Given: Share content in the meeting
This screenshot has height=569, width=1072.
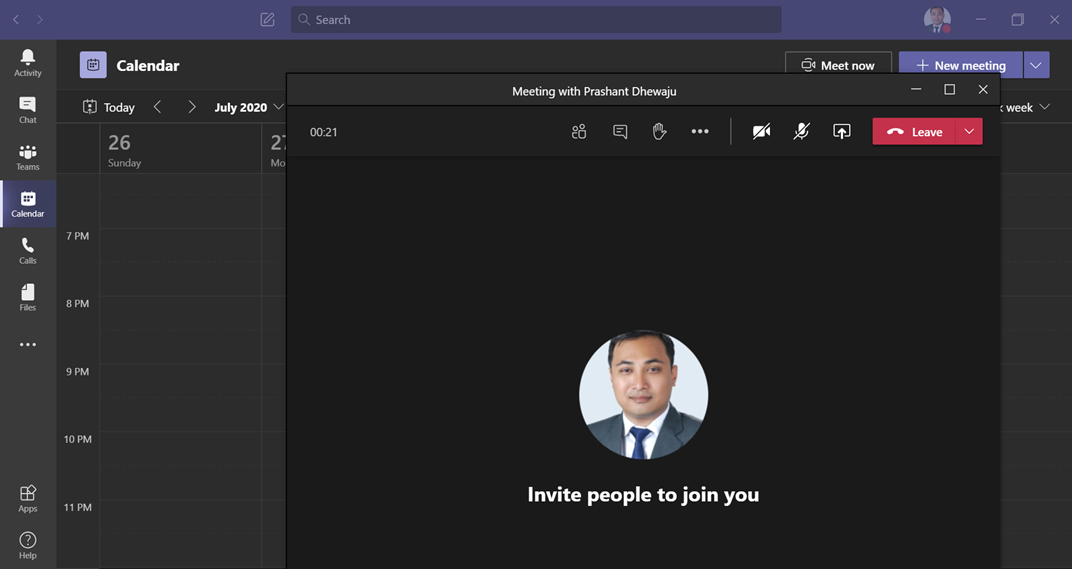Looking at the screenshot, I should coord(842,131).
